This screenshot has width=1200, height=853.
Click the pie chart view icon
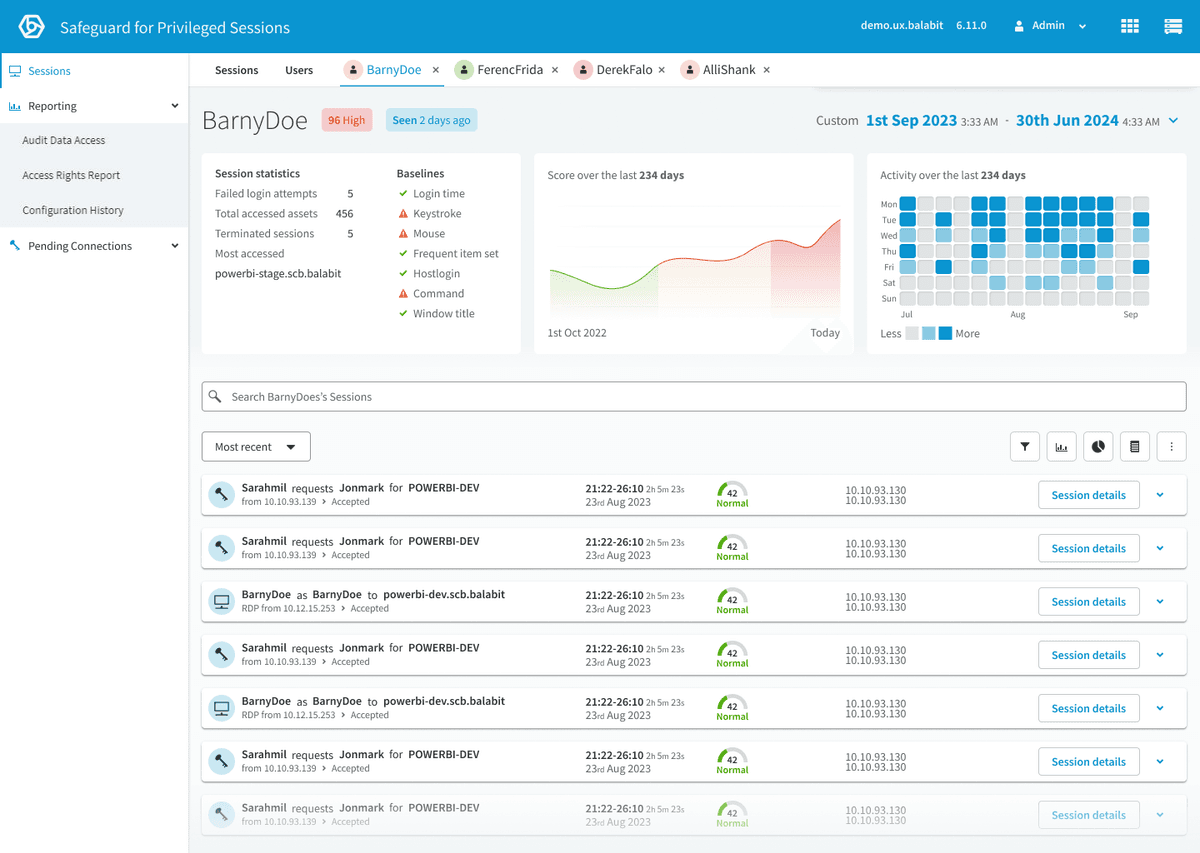tap(1098, 446)
